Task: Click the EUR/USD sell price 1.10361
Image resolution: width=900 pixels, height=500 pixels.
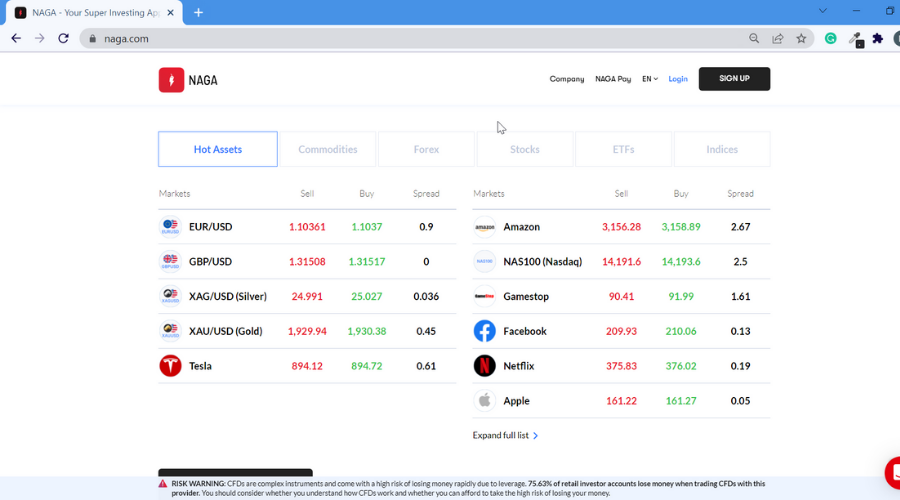Action: point(307,227)
